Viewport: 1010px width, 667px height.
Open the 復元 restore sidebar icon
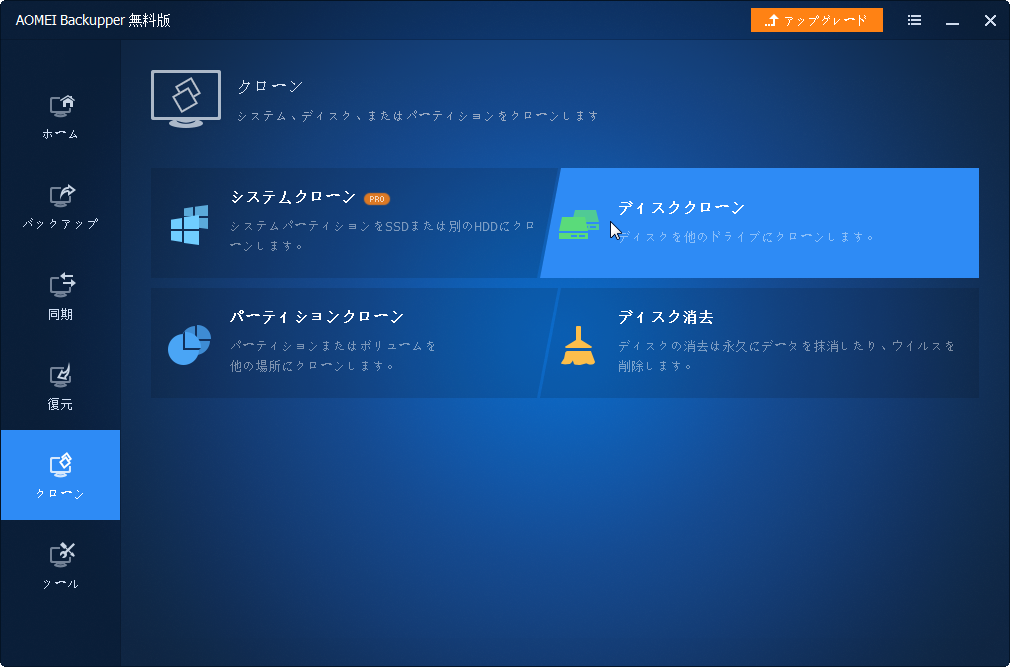[61, 375]
